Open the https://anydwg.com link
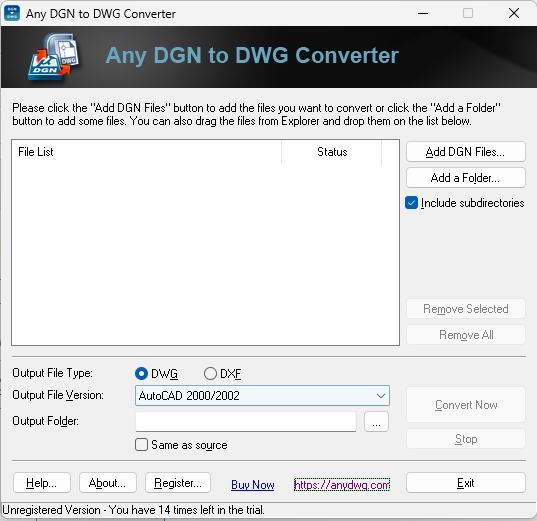Screen dimensions: 537x521 342,484
